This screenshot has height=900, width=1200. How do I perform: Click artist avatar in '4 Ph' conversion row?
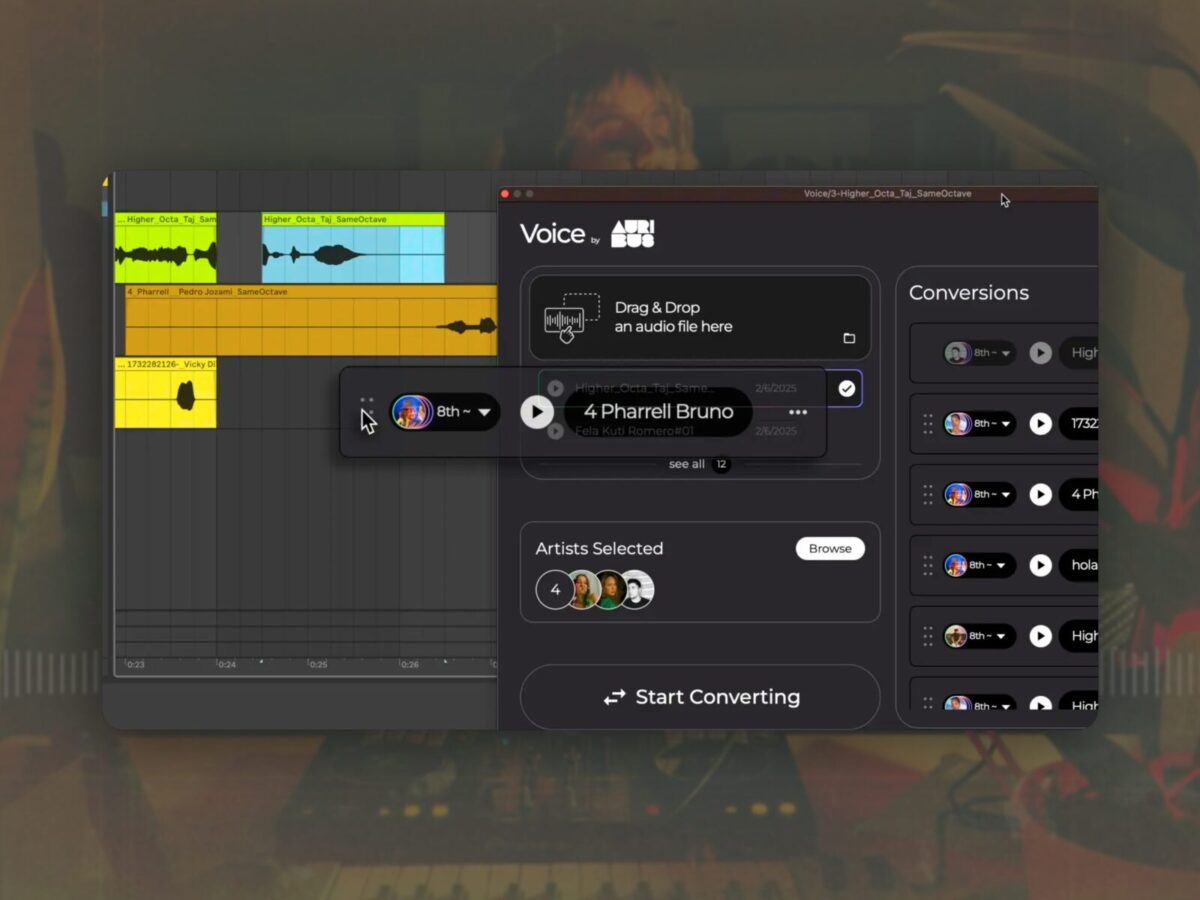click(957, 494)
